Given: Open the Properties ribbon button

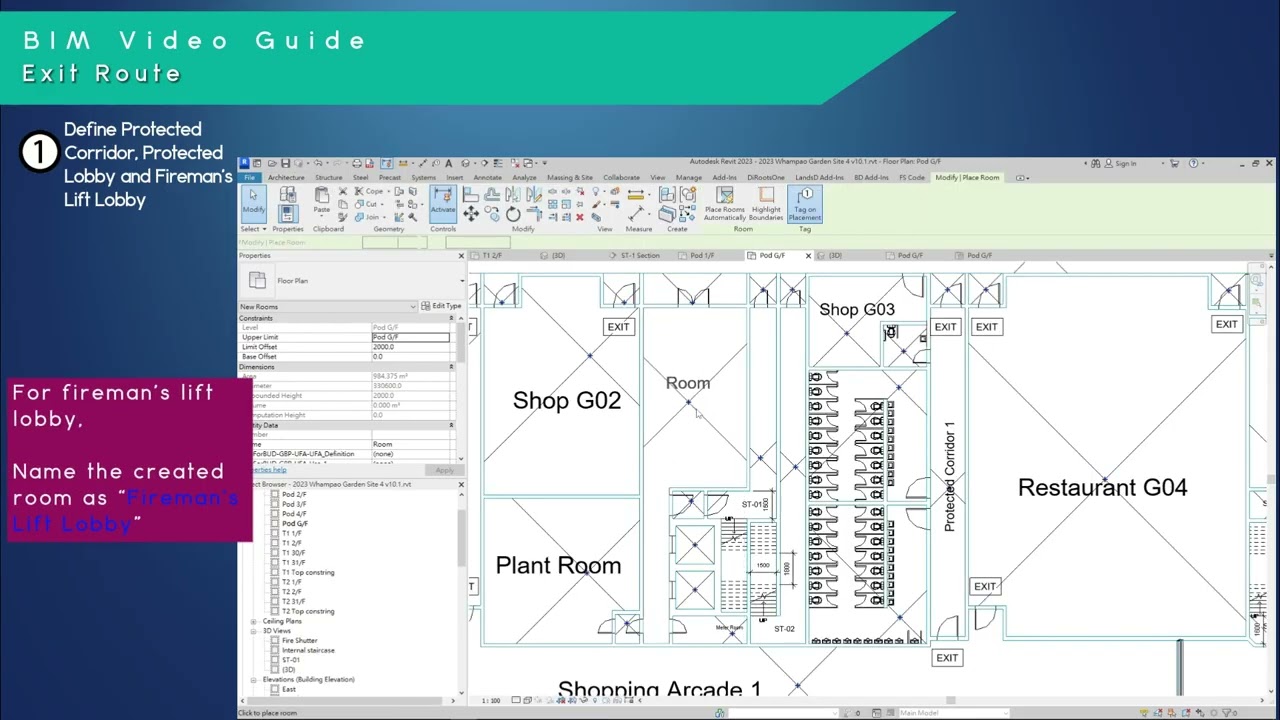Looking at the screenshot, I should (x=287, y=212).
